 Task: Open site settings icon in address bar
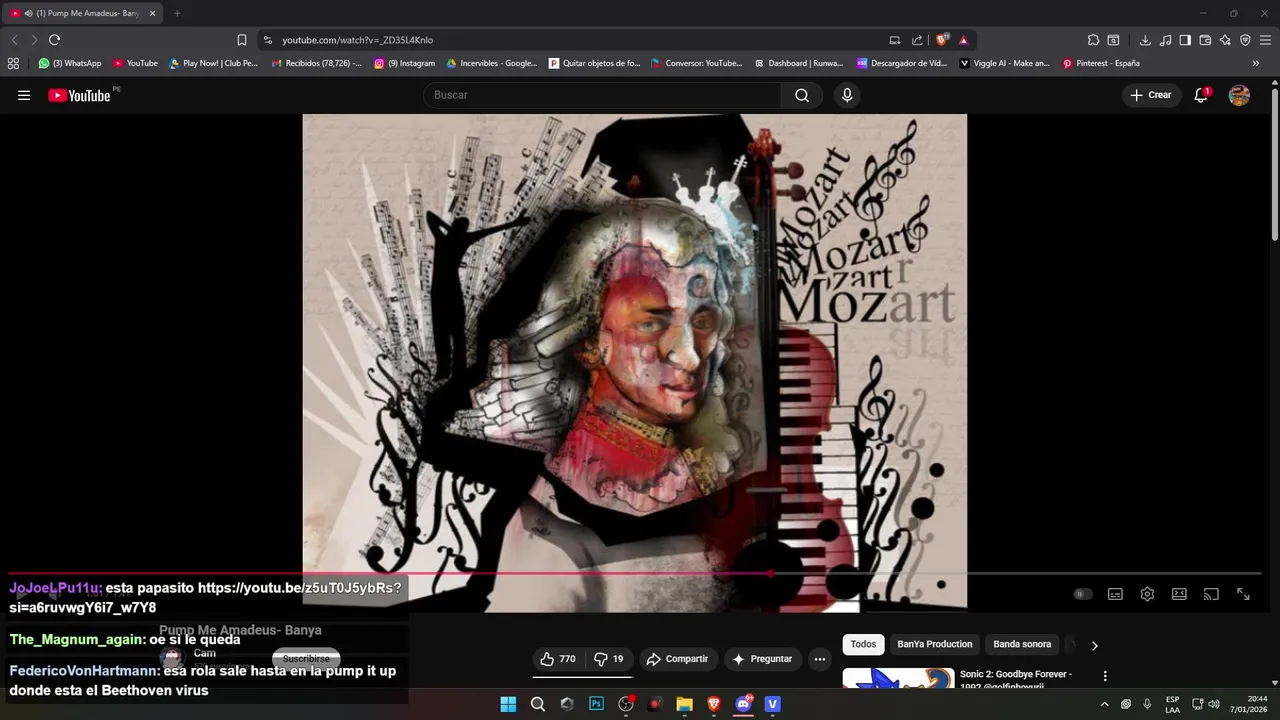267,40
